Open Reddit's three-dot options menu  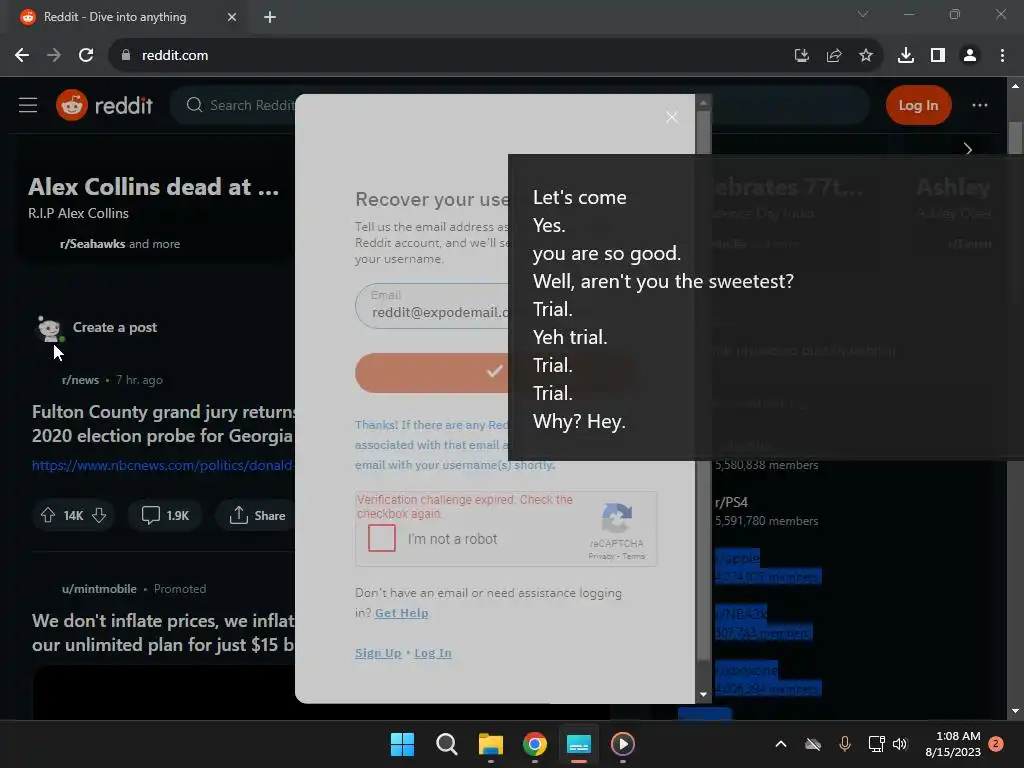pyautogui.click(x=980, y=105)
